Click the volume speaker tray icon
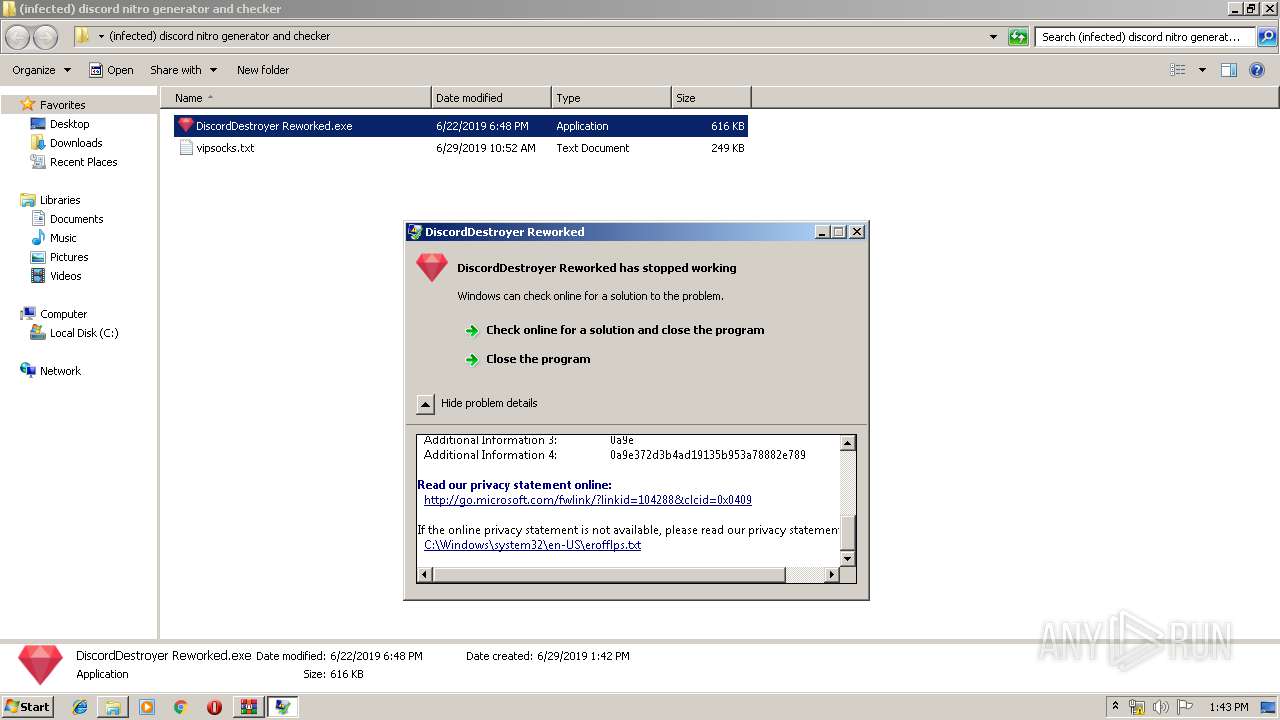The width and height of the screenshot is (1280, 720). point(1161,707)
